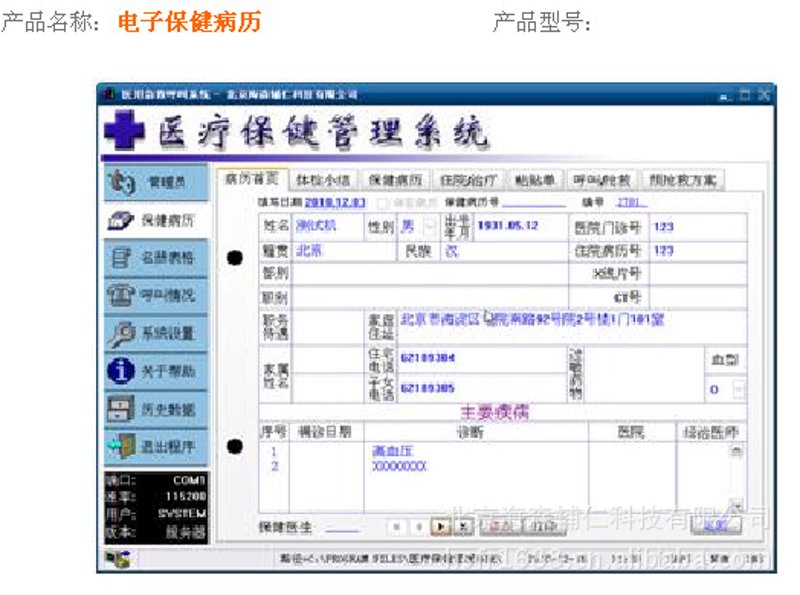The image size is (800, 595).
Task: Click the 住宅电话 field 62189384
Action: [x=482, y=359]
